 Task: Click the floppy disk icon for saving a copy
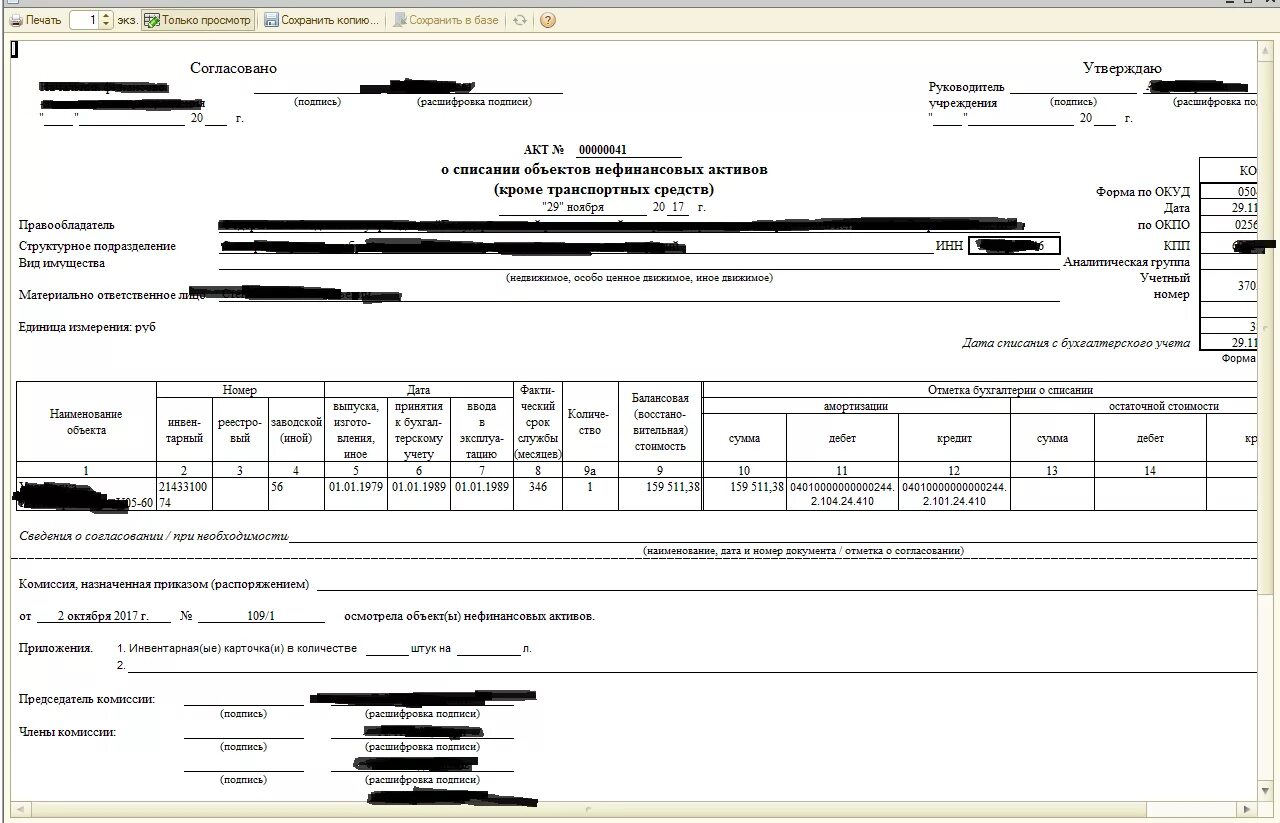click(271, 20)
